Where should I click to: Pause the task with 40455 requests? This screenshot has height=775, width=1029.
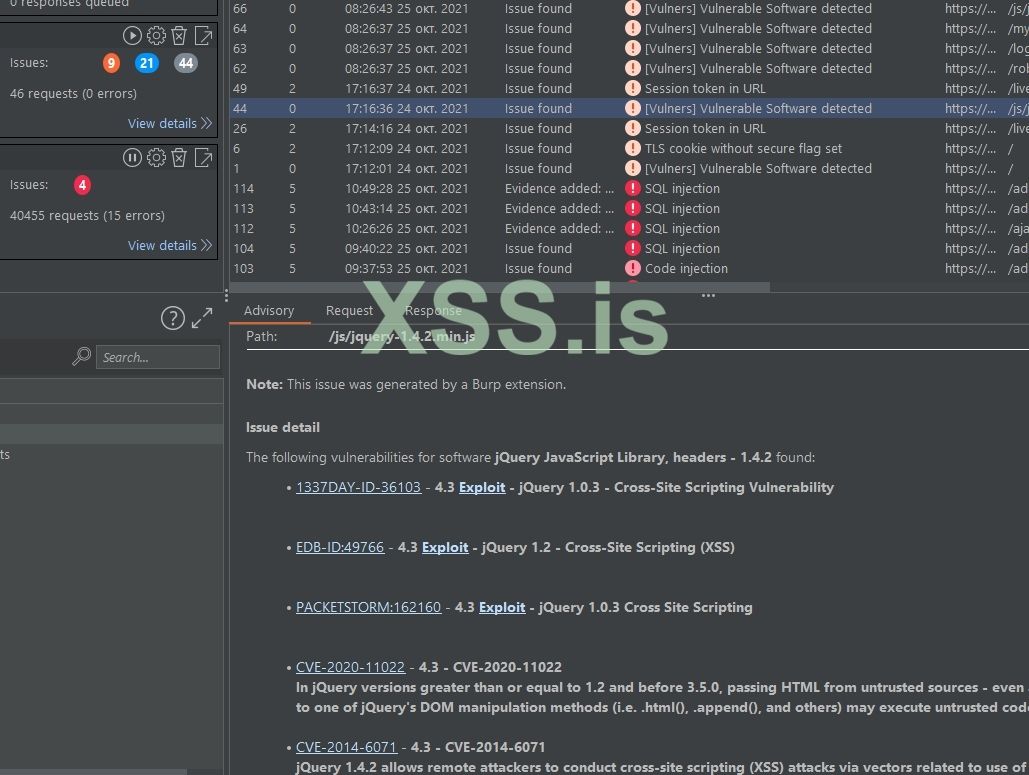coord(132,157)
